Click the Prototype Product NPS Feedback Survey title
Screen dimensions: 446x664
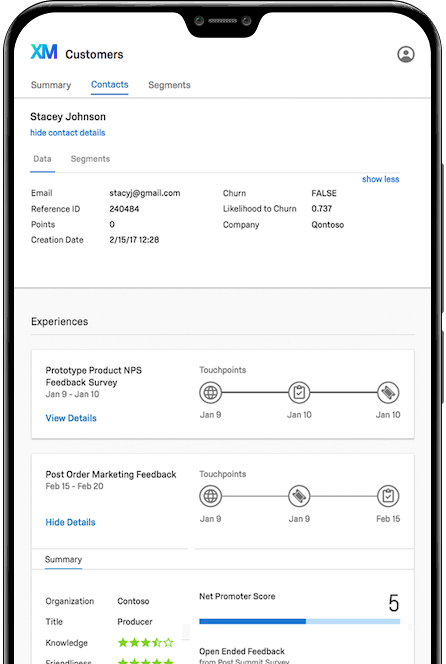[94, 376]
